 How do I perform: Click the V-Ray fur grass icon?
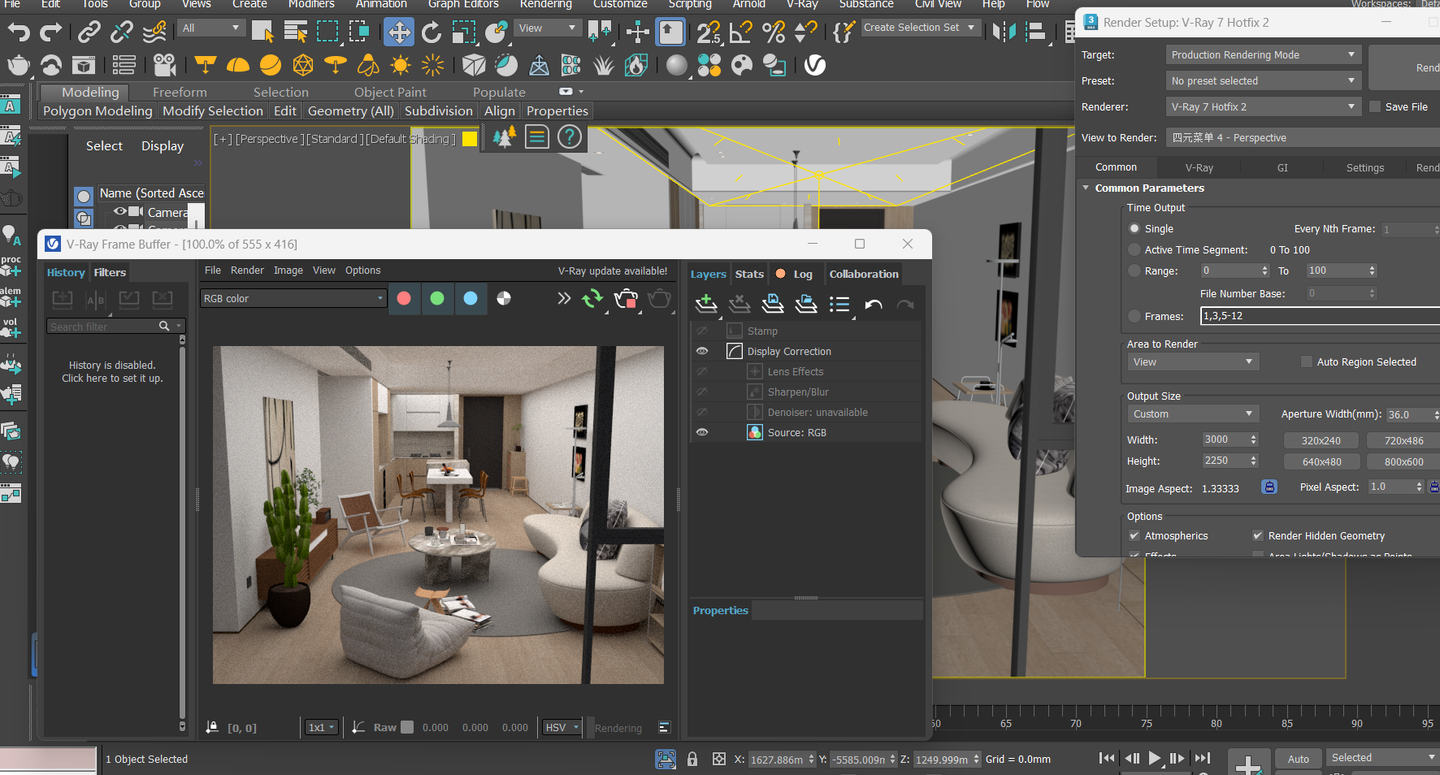point(604,65)
